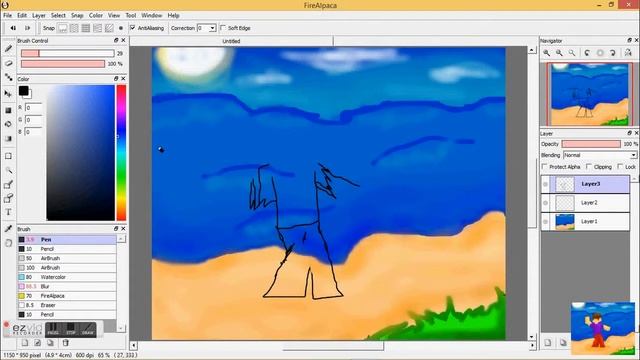This screenshot has height=360, width=640.
Task: Open the File menu
Action: point(7,16)
